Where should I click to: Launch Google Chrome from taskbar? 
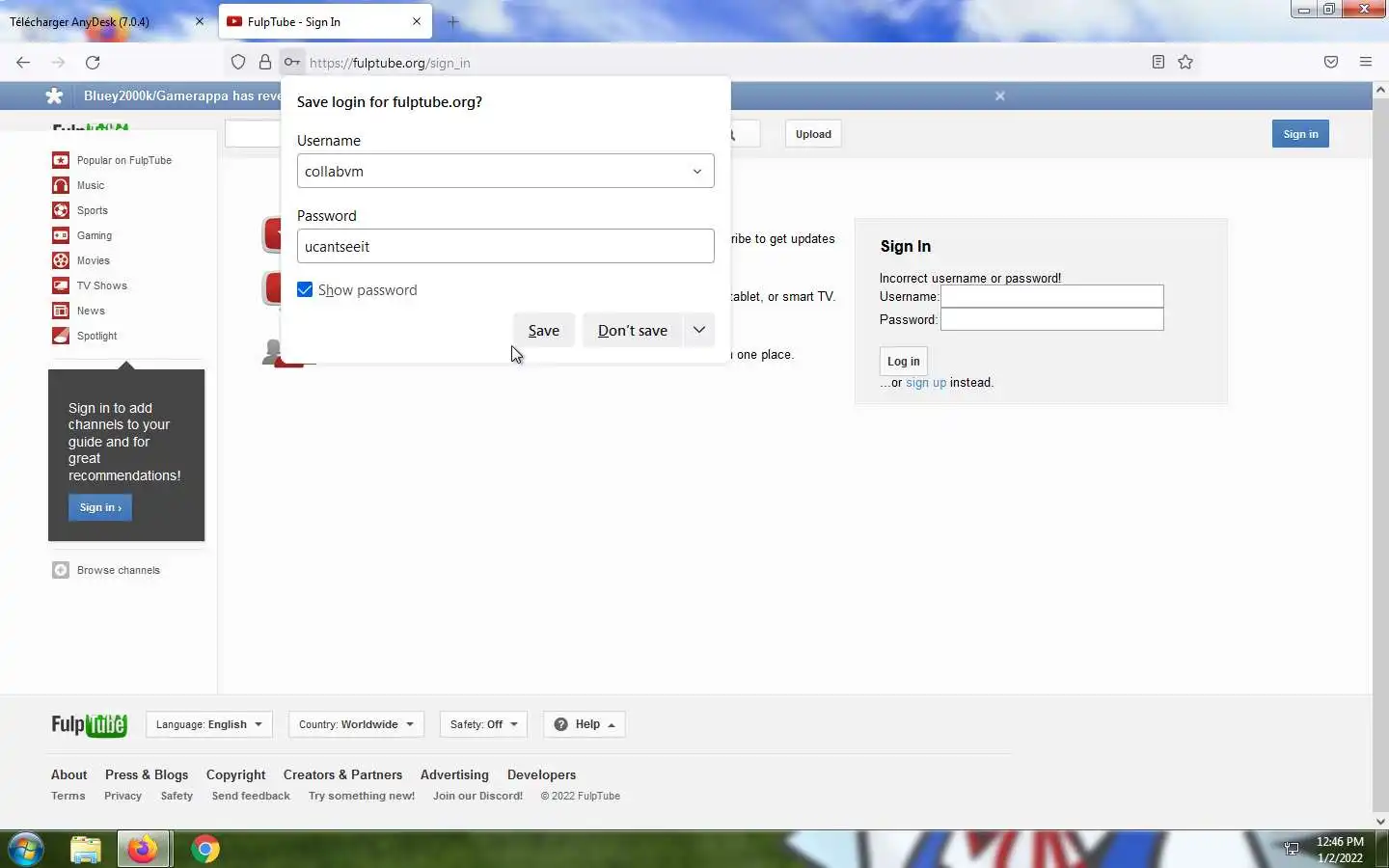coord(204,849)
